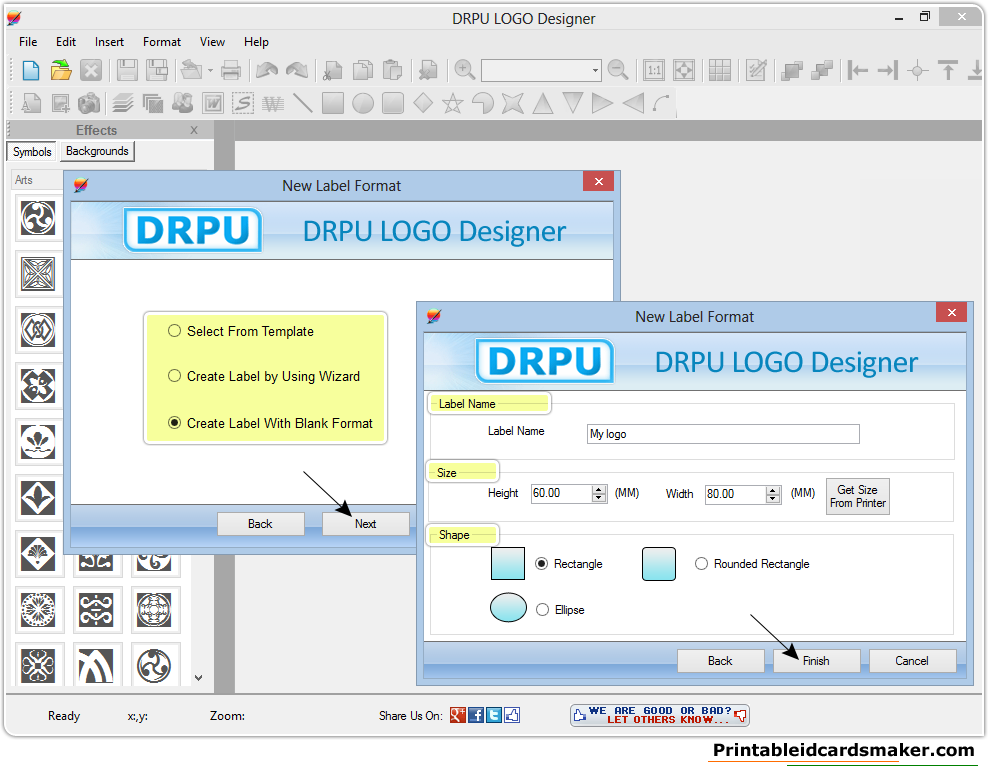Click Cancel in New Label Format dialog
The image size is (988, 766).
coord(912,661)
